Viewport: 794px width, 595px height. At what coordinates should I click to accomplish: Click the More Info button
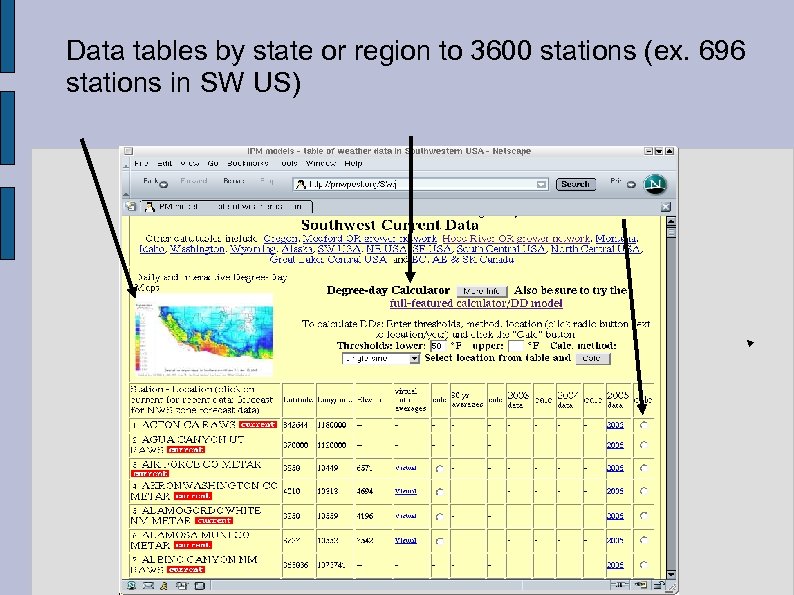pos(482,291)
